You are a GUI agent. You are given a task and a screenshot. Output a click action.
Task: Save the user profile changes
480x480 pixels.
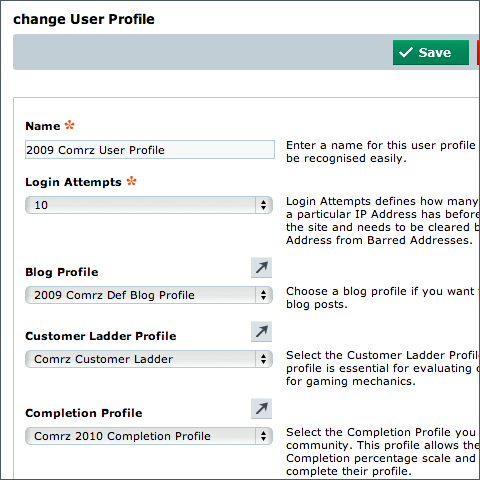[431, 52]
